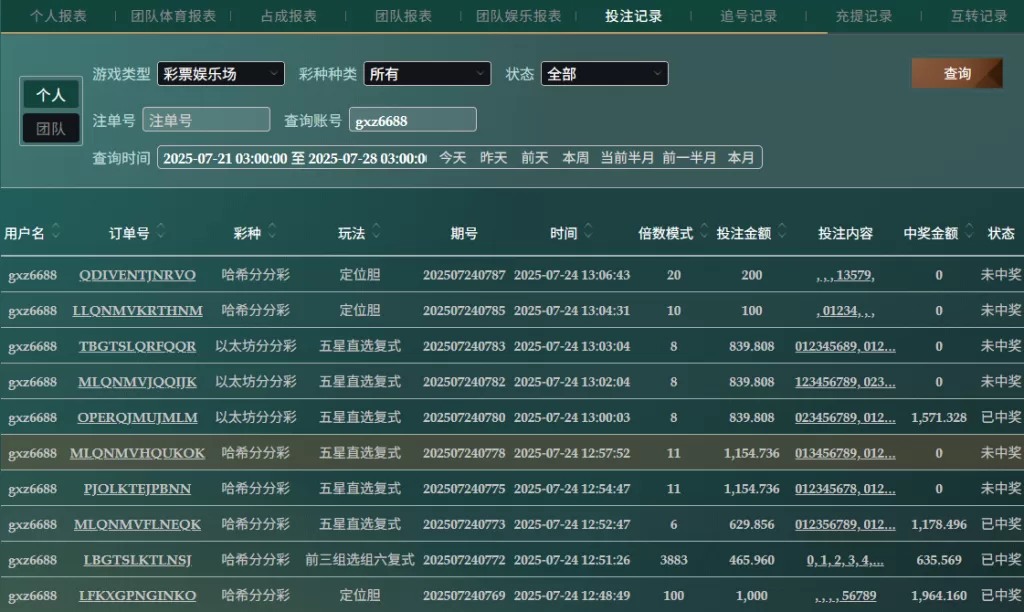Open the 占成报表 tab

pos(289,16)
